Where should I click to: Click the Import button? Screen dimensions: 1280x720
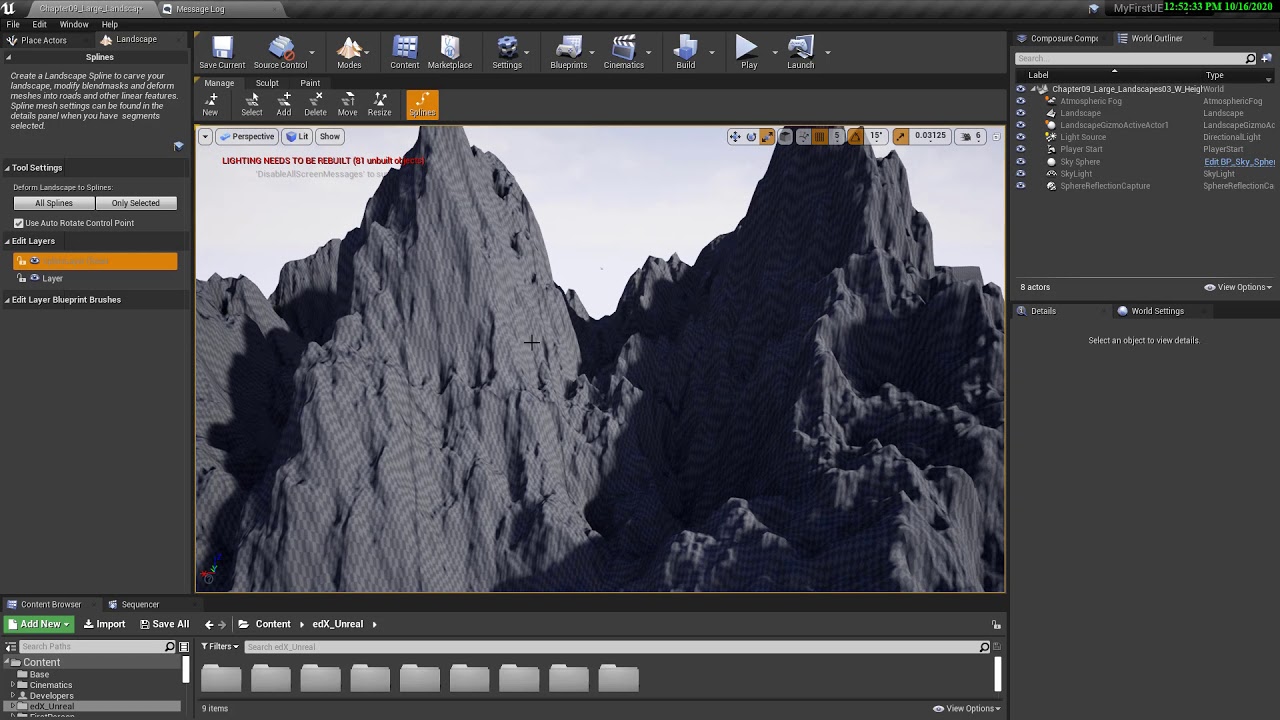105,624
